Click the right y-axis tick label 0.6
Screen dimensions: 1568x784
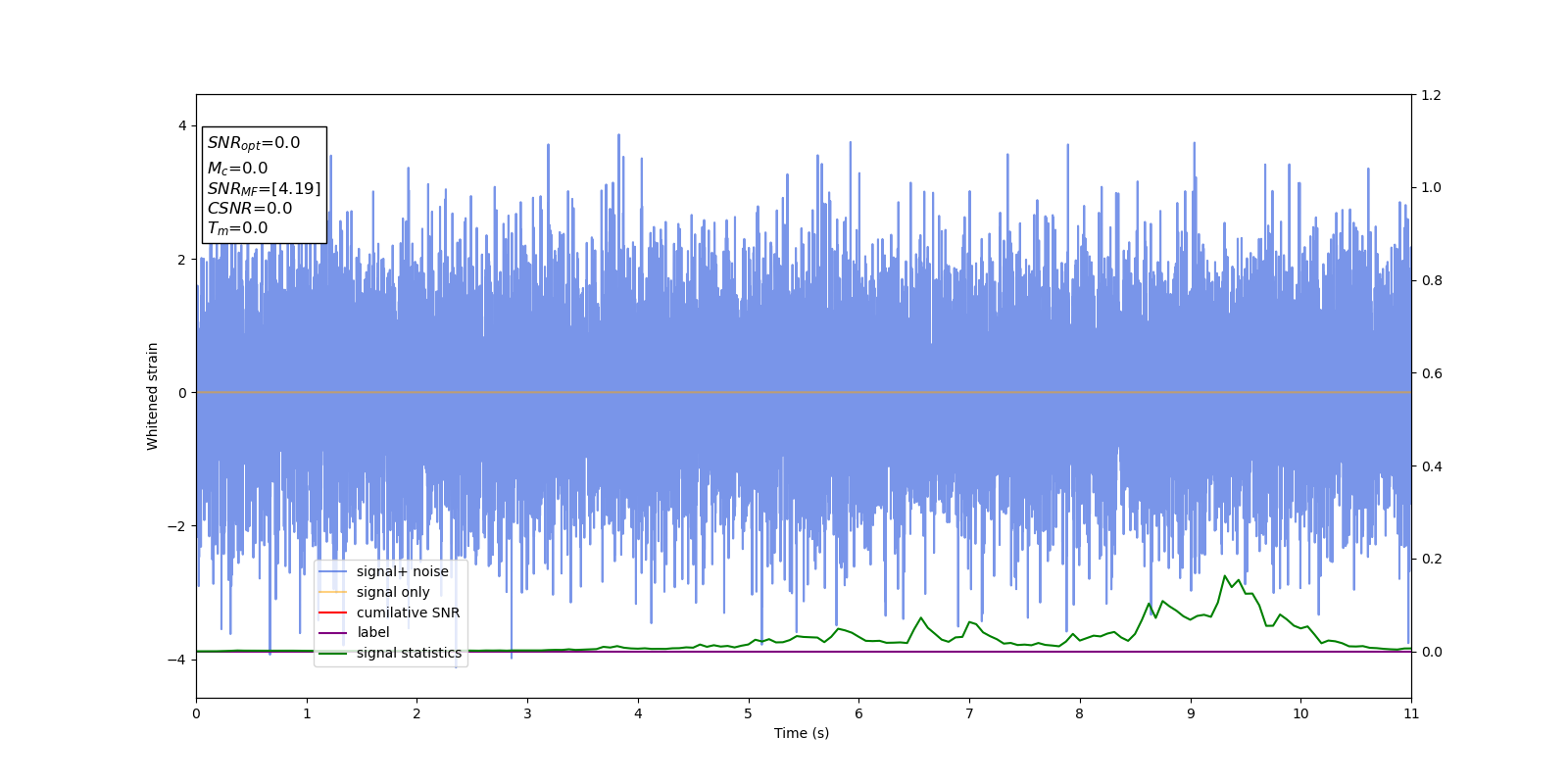click(x=1432, y=373)
